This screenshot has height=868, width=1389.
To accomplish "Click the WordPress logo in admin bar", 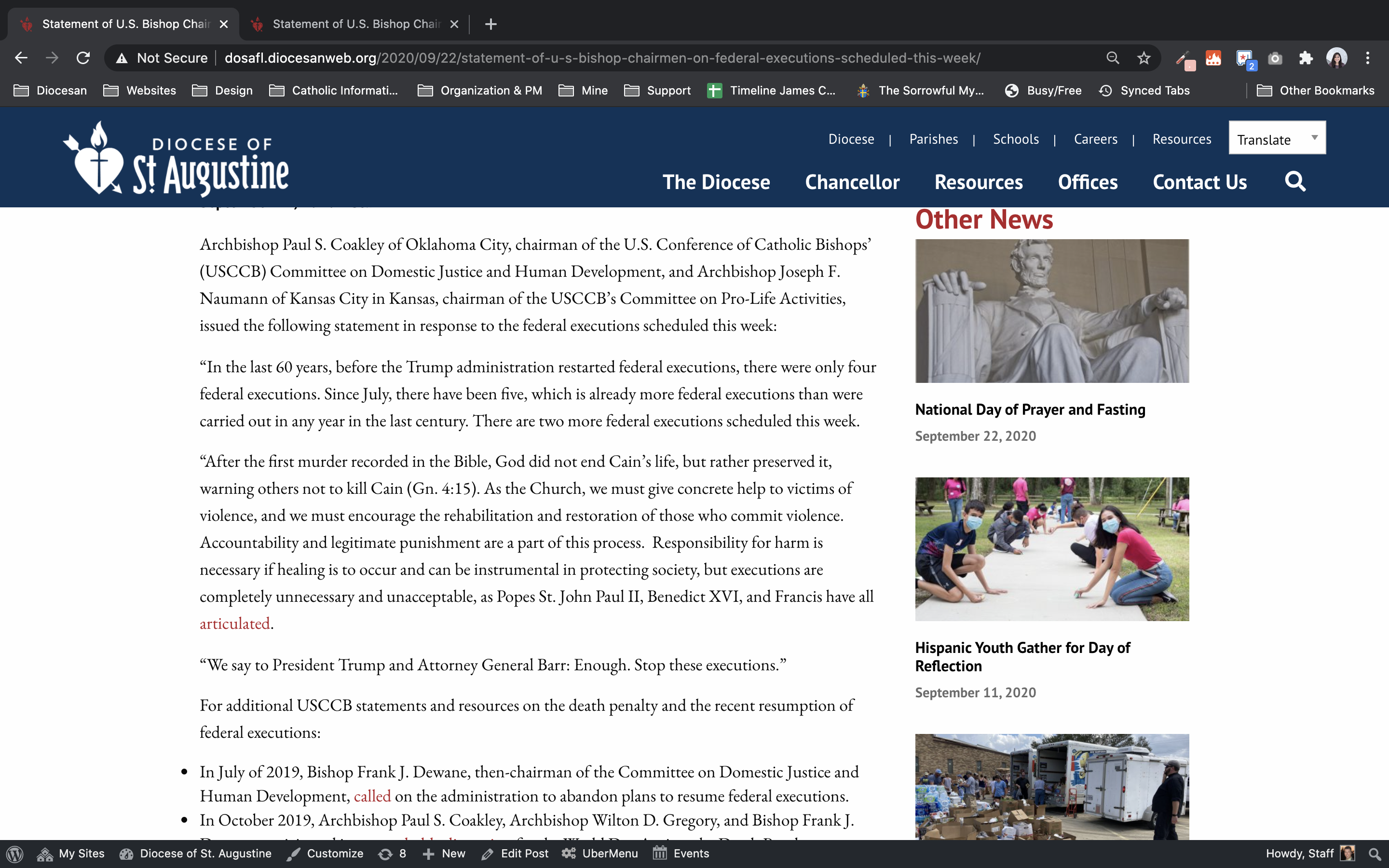I will (x=15, y=854).
